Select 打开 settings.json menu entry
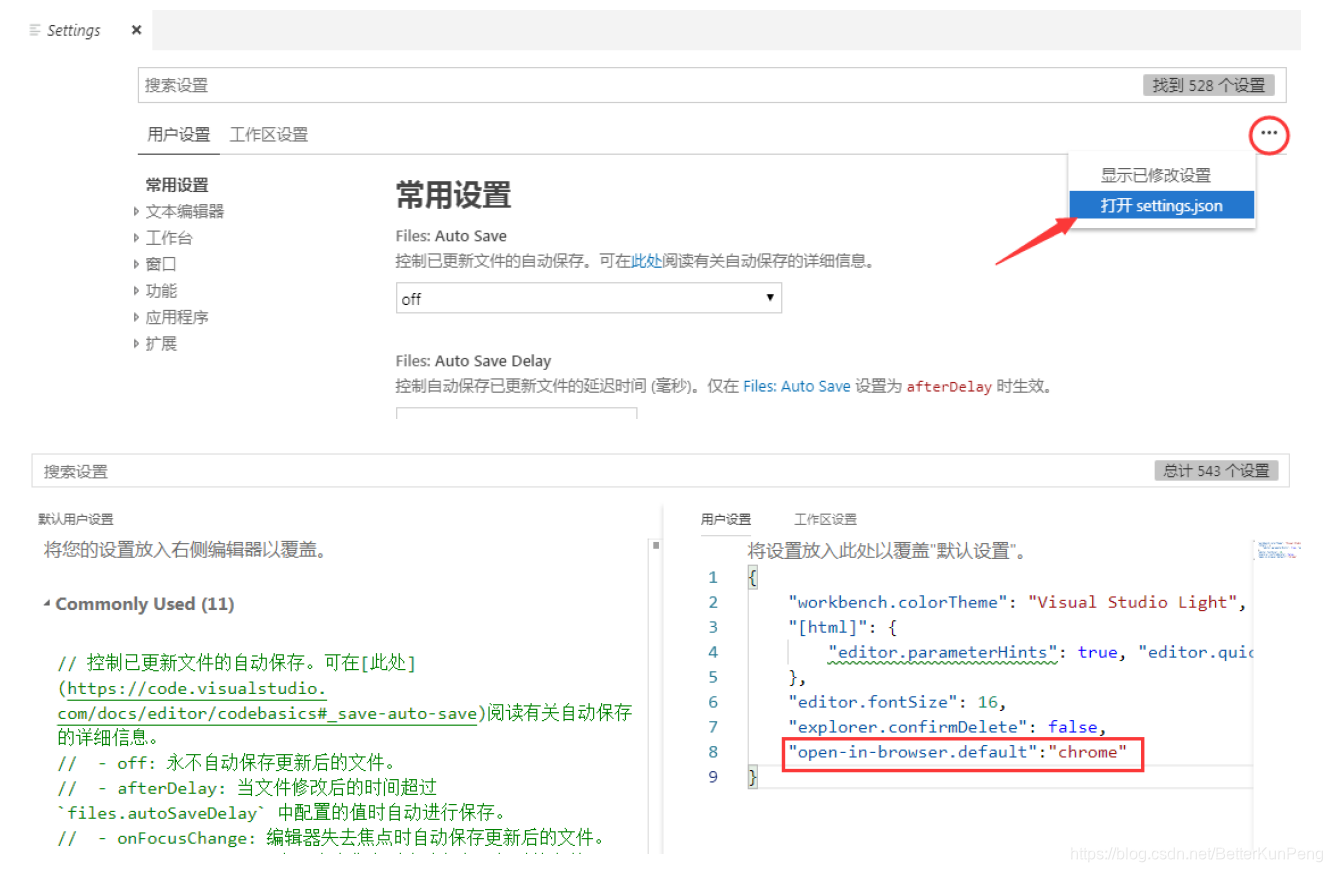Image resolution: width=1332 pixels, height=872 pixels. click(x=1161, y=206)
